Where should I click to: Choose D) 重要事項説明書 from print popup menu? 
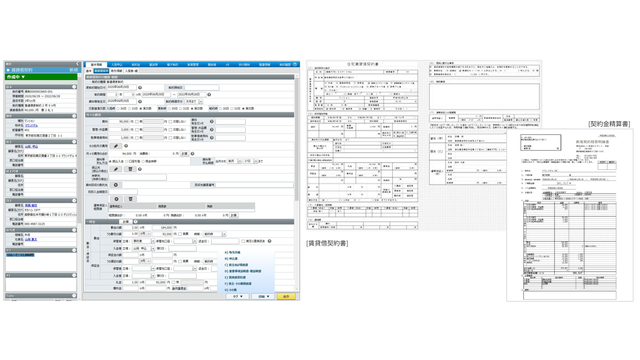(x=243, y=271)
